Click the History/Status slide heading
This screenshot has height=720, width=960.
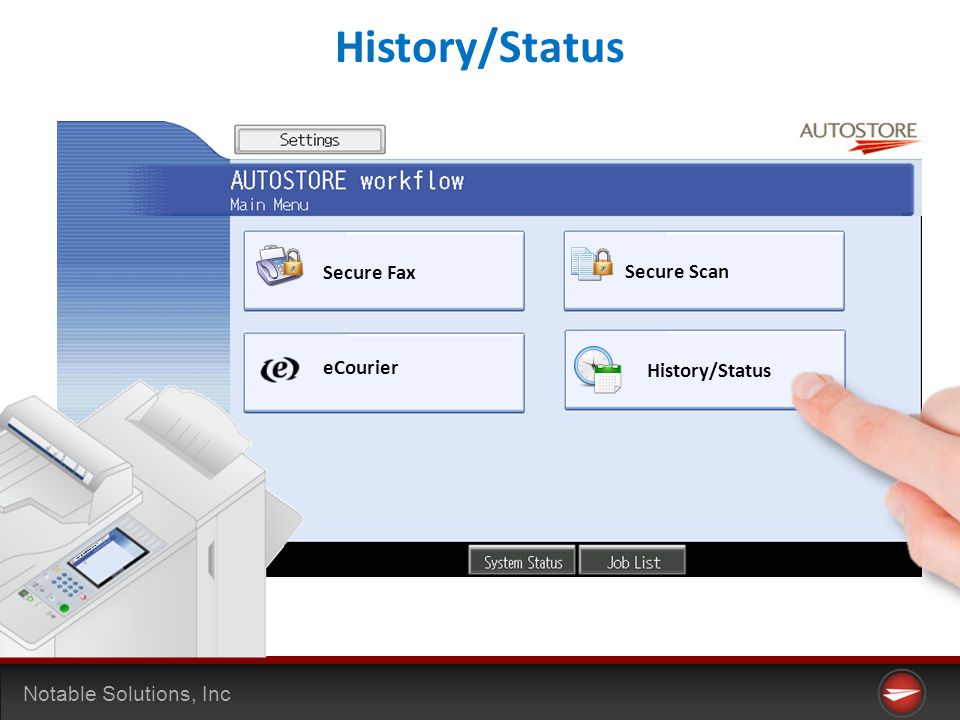point(480,47)
